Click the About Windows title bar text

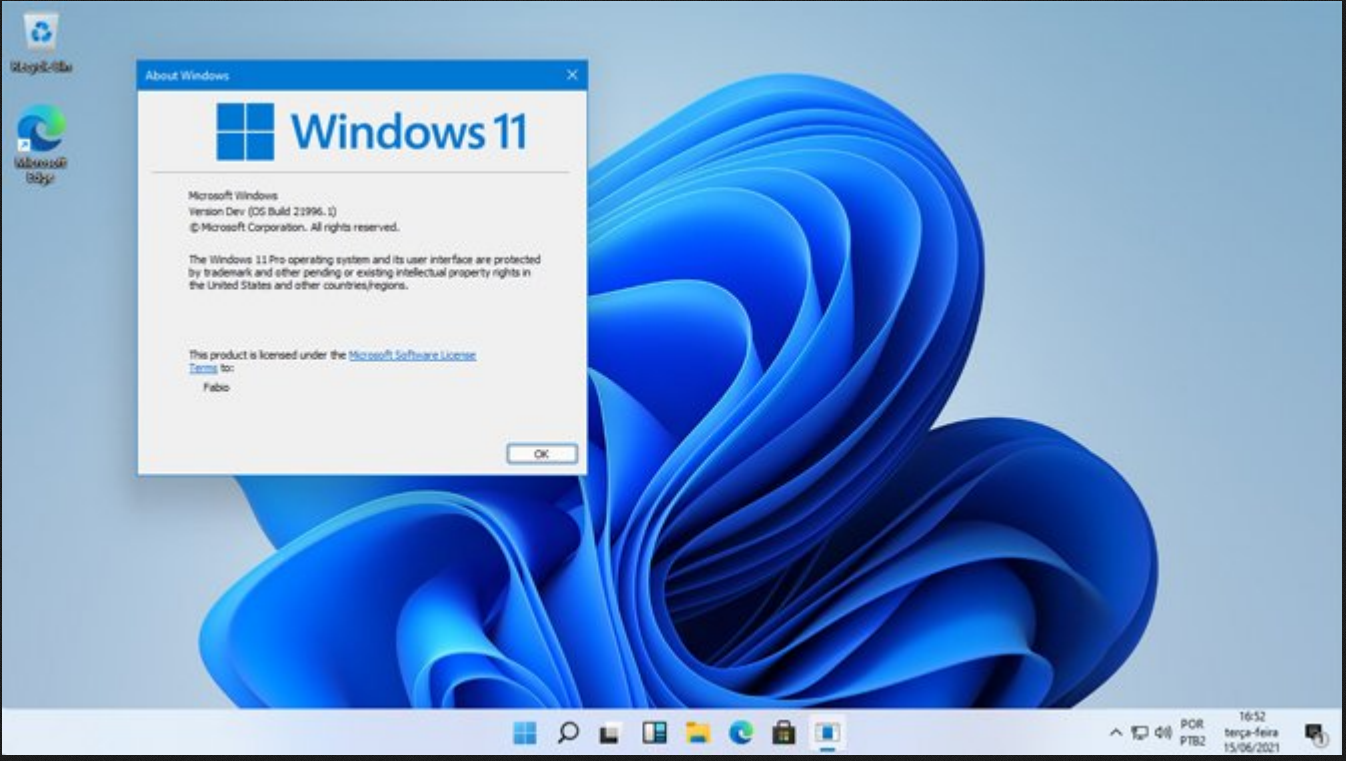[187, 75]
